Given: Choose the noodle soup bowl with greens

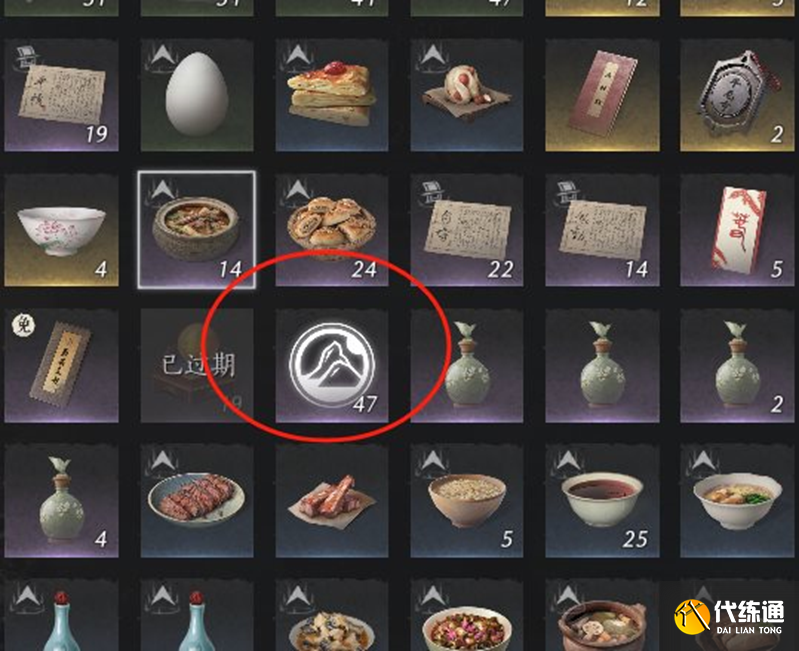Looking at the screenshot, I should tap(737, 500).
